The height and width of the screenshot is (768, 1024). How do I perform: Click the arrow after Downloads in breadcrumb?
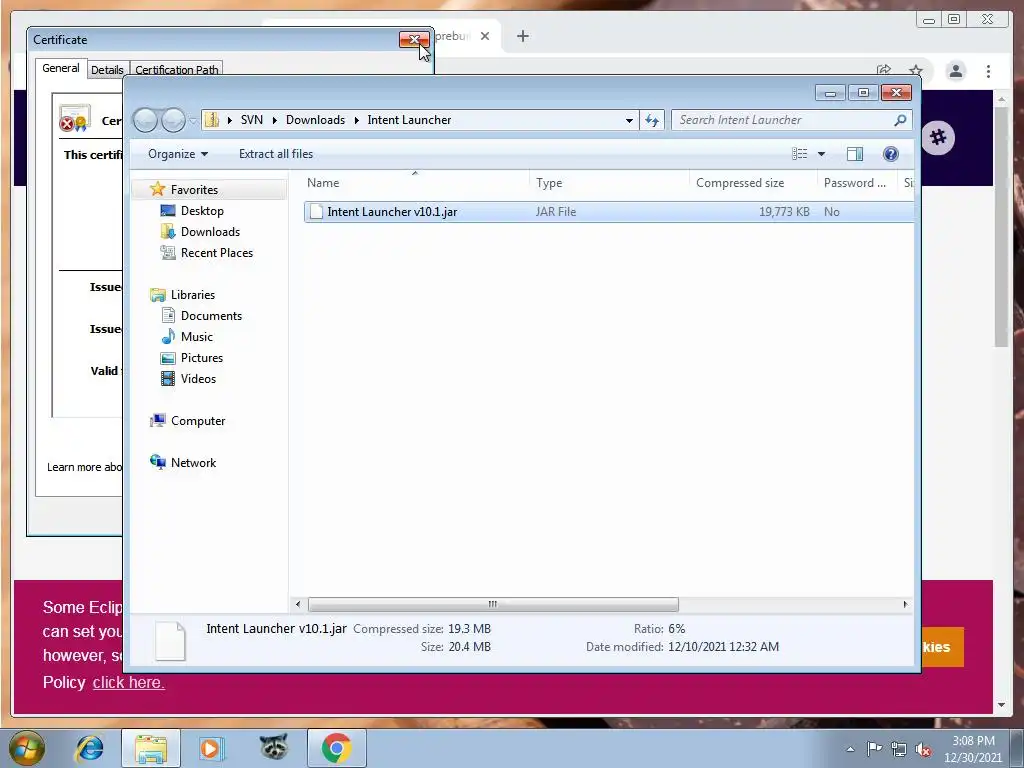coord(357,120)
